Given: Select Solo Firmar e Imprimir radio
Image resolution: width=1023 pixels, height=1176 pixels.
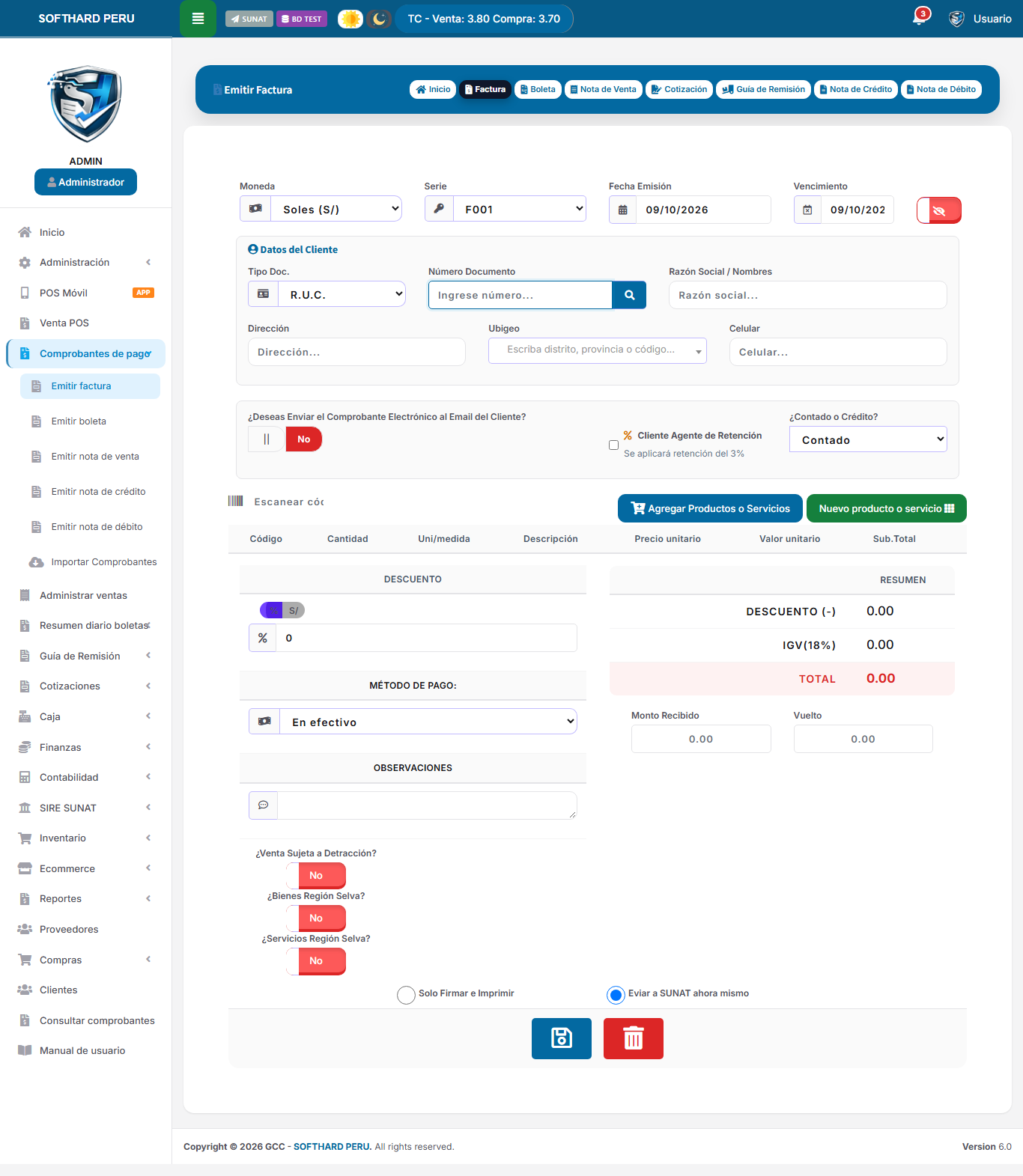Looking at the screenshot, I should 406,995.
